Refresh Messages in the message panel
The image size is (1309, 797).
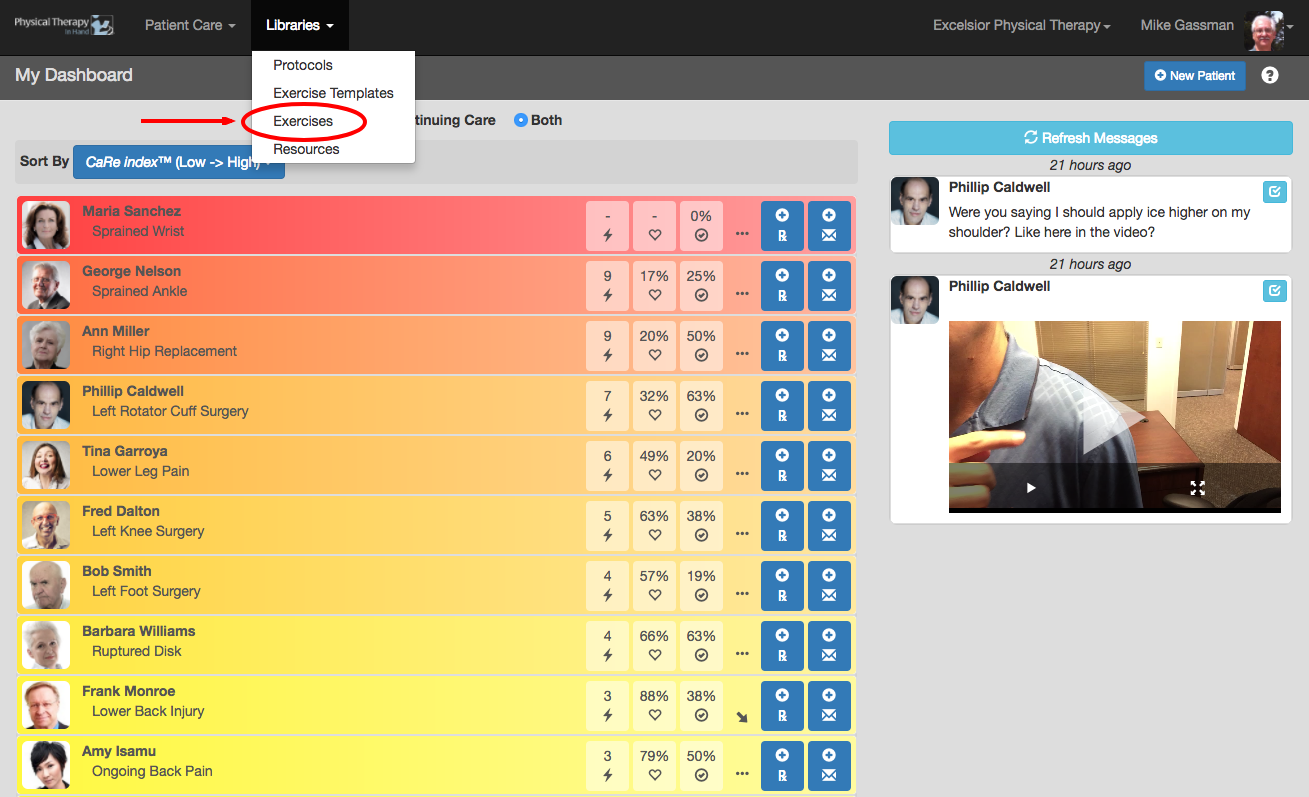1090,138
